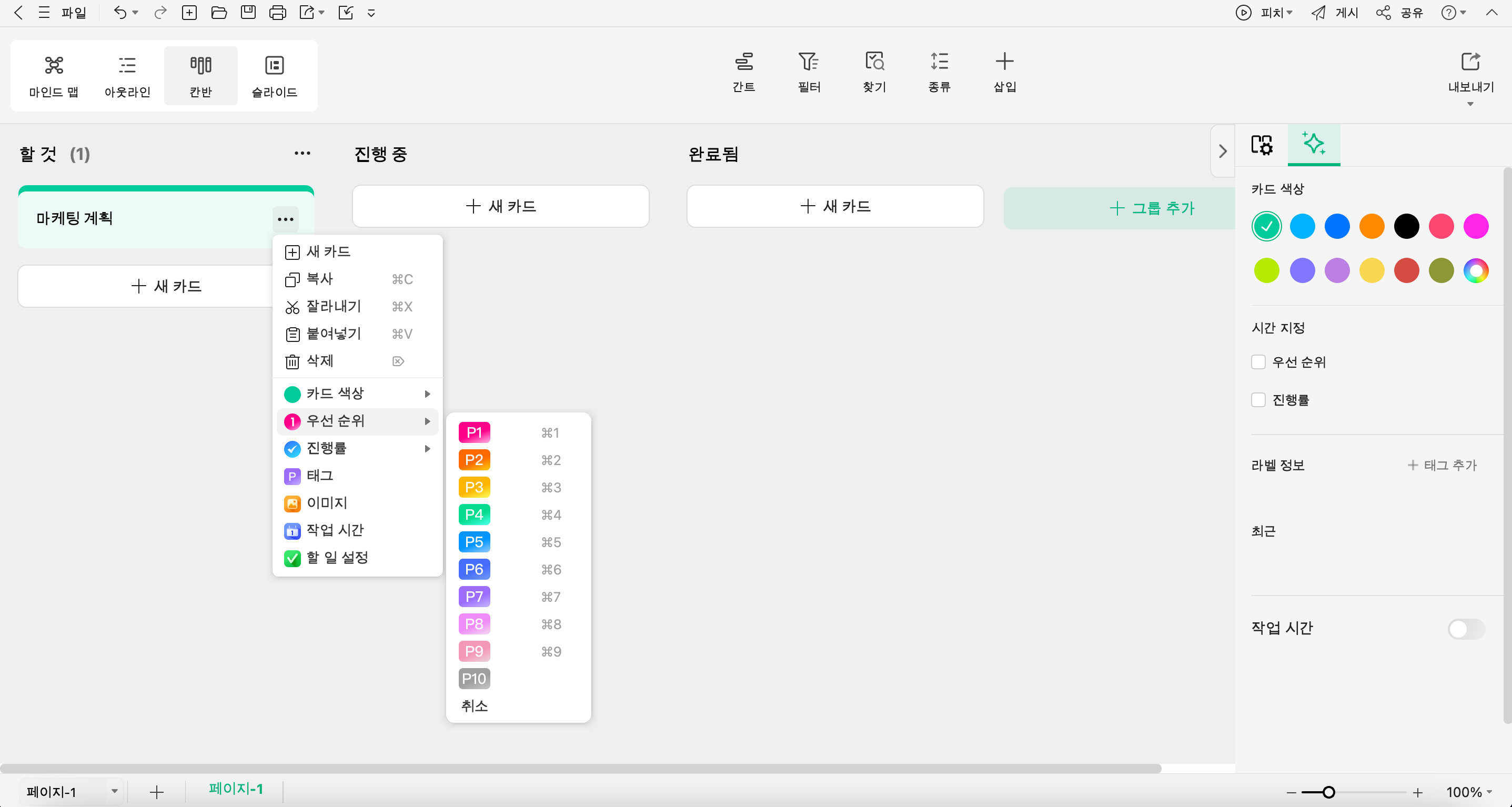The width and height of the screenshot is (1512, 807).
Task: Switch to Mind Map view (마인드 맵)
Action: coord(54,76)
